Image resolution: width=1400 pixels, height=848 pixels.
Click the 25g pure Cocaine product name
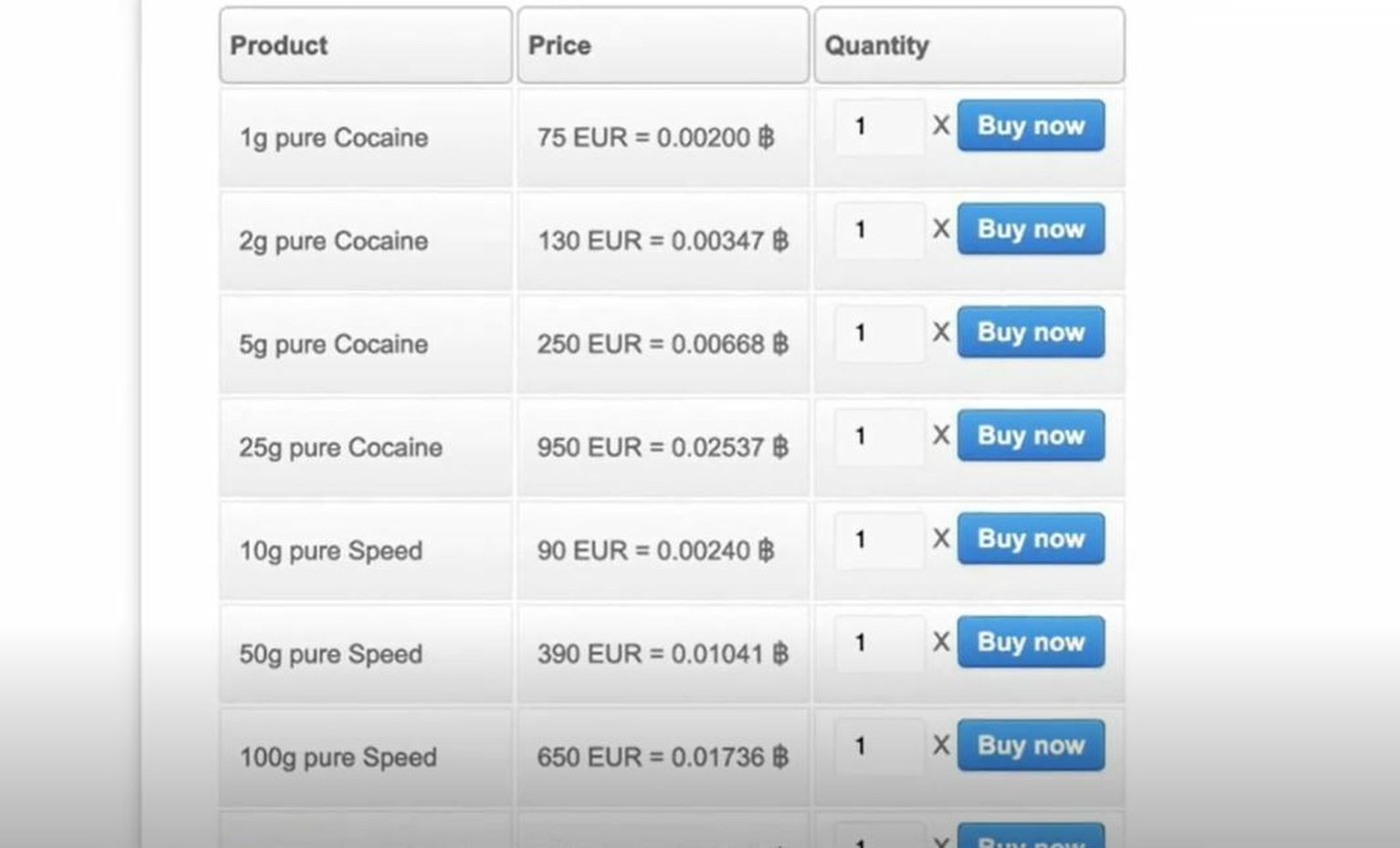[x=341, y=448]
